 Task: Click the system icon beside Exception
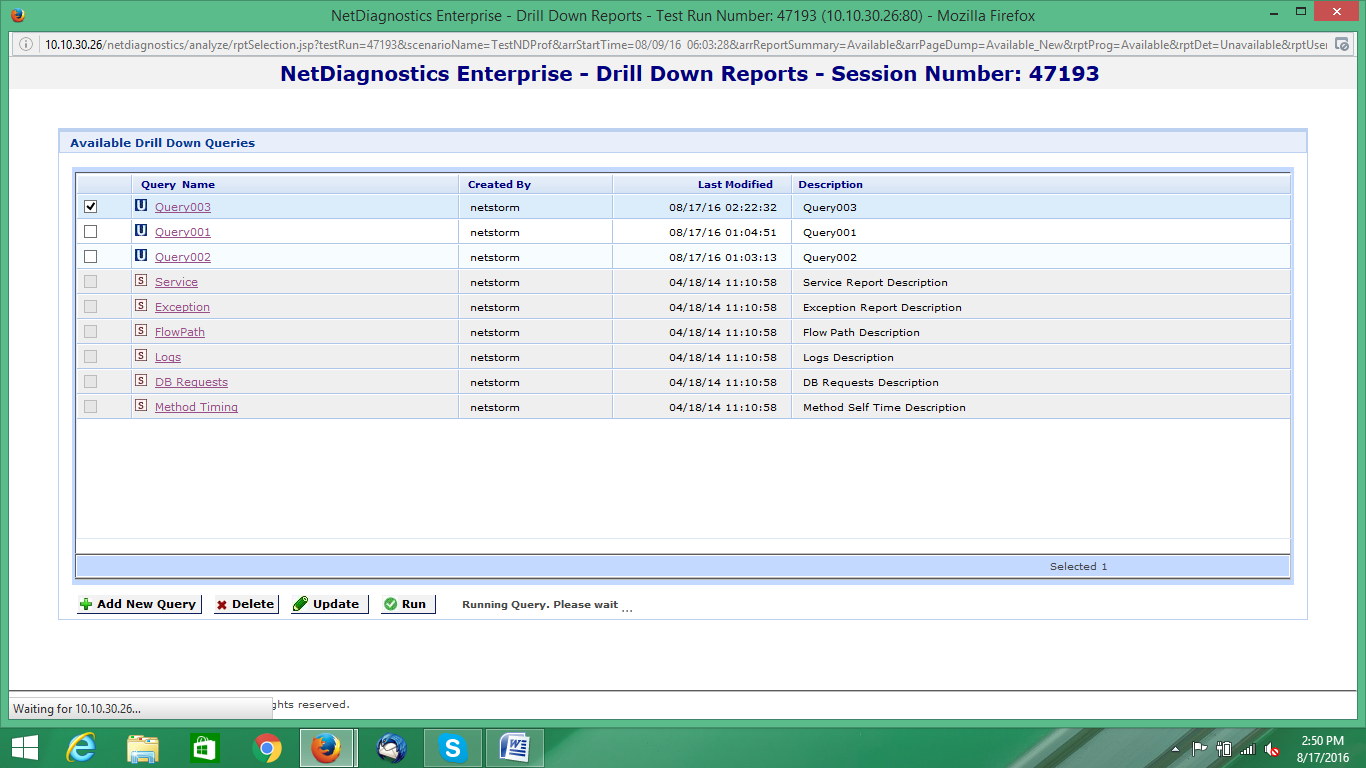tap(141, 306)
